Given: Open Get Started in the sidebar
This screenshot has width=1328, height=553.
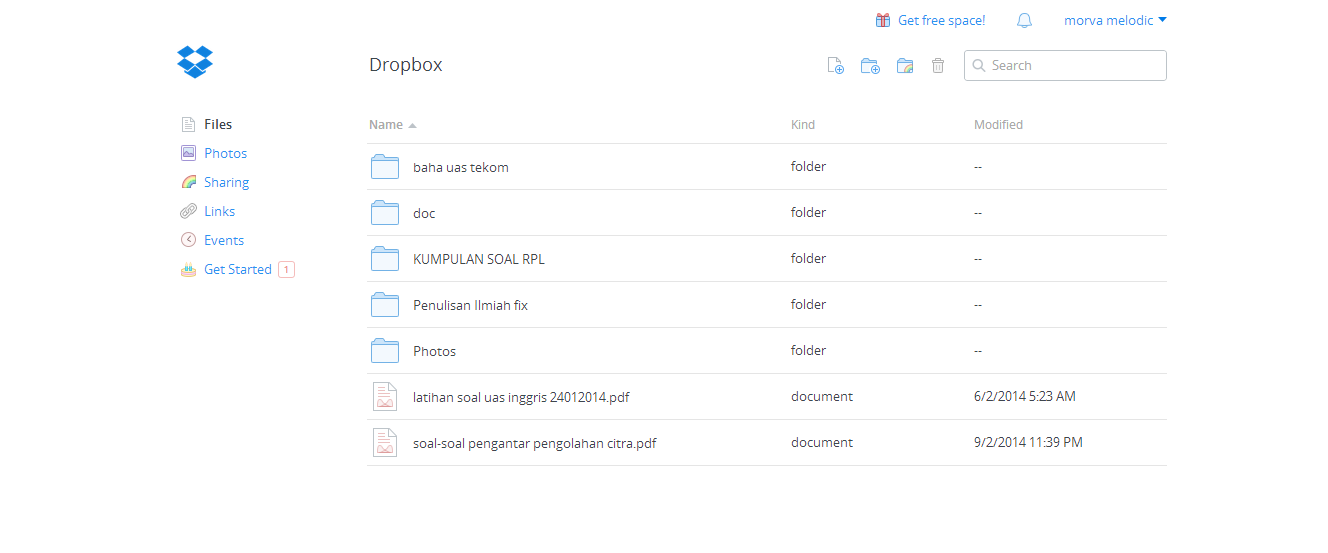Looking at the screenshot, I should click(238, 269).
